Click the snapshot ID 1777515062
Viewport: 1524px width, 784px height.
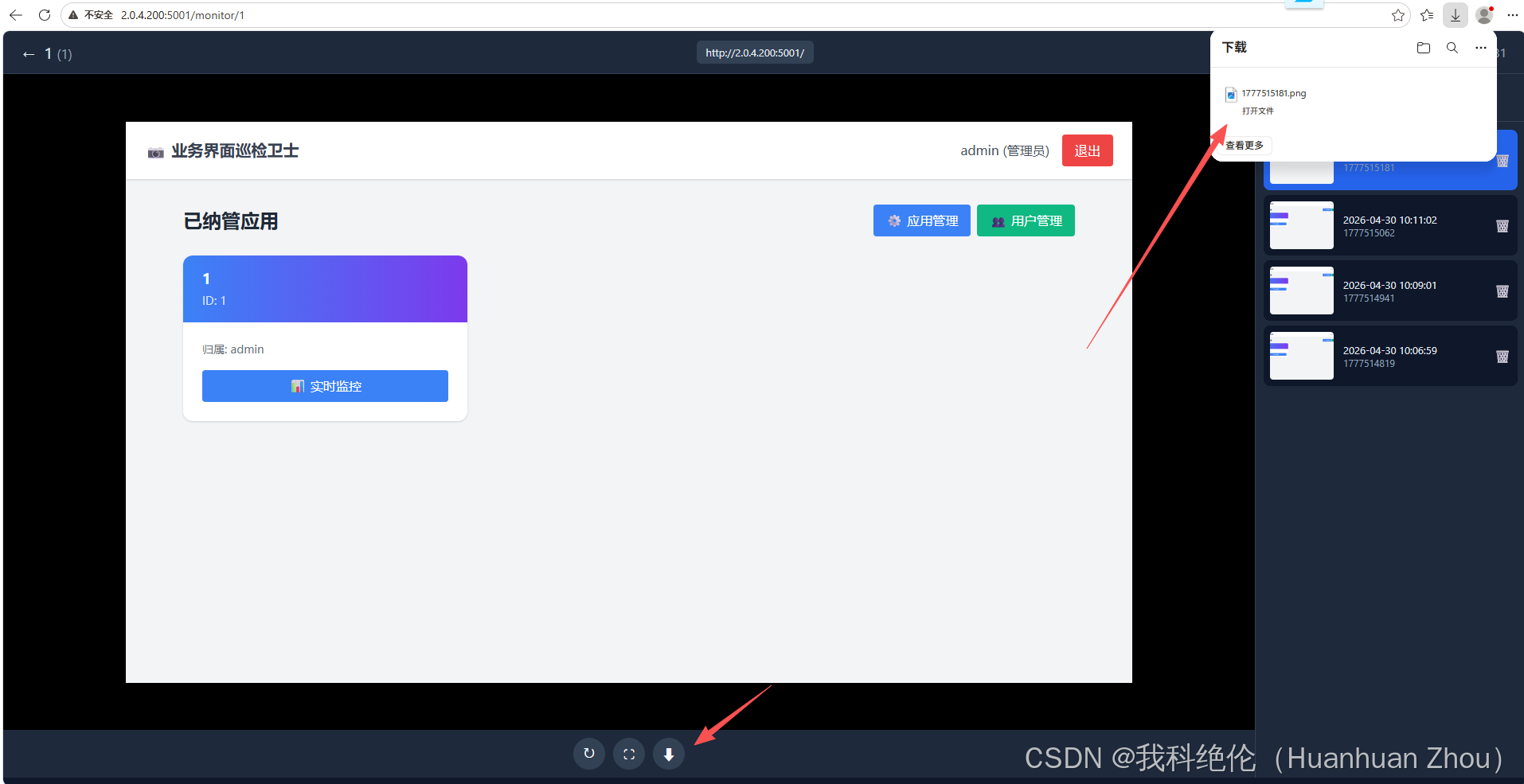[x=1369, y=233]
